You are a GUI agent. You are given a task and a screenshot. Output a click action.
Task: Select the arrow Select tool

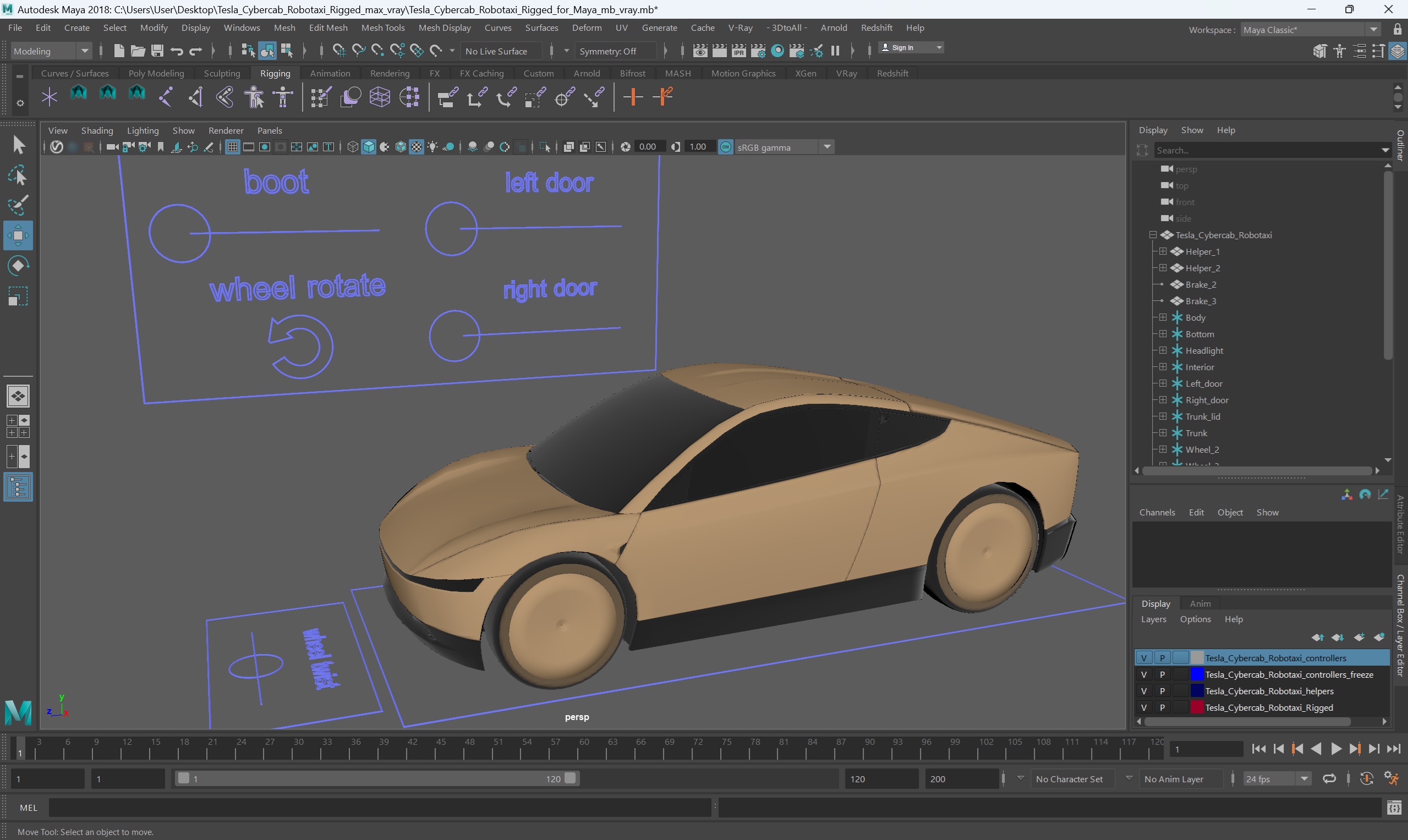click(18, 145)
